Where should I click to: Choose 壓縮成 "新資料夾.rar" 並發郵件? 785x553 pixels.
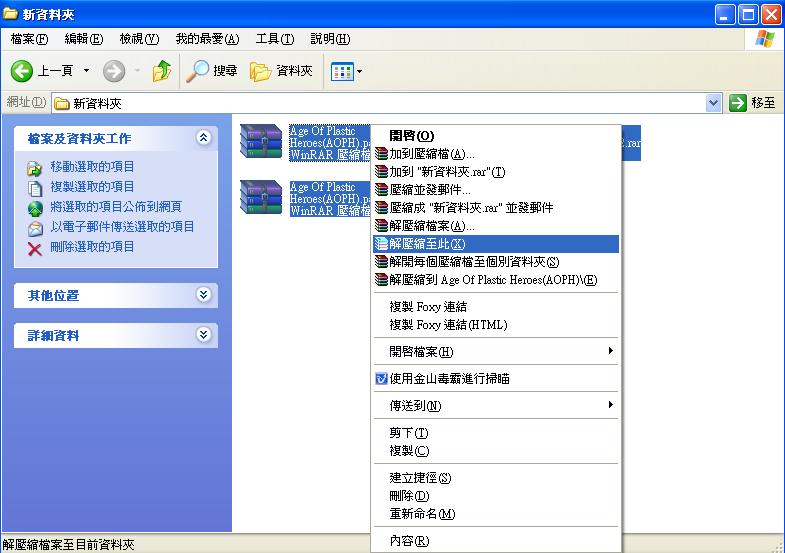496,208
